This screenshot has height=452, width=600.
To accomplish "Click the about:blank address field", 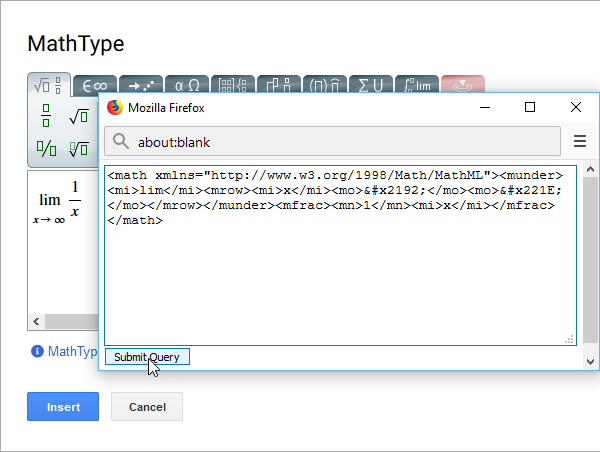I will click(340, 141).
